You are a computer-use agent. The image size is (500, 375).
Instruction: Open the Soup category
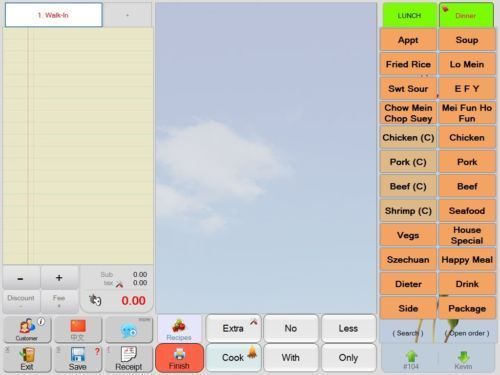[x=467, y=40]
